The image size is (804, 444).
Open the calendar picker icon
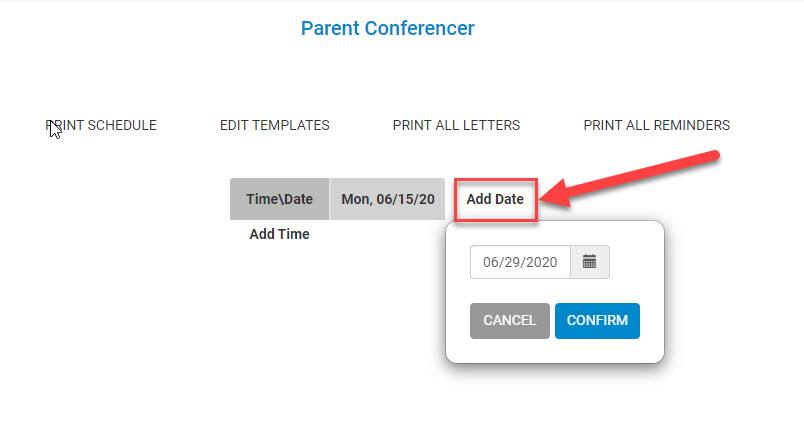click(590, 262)
